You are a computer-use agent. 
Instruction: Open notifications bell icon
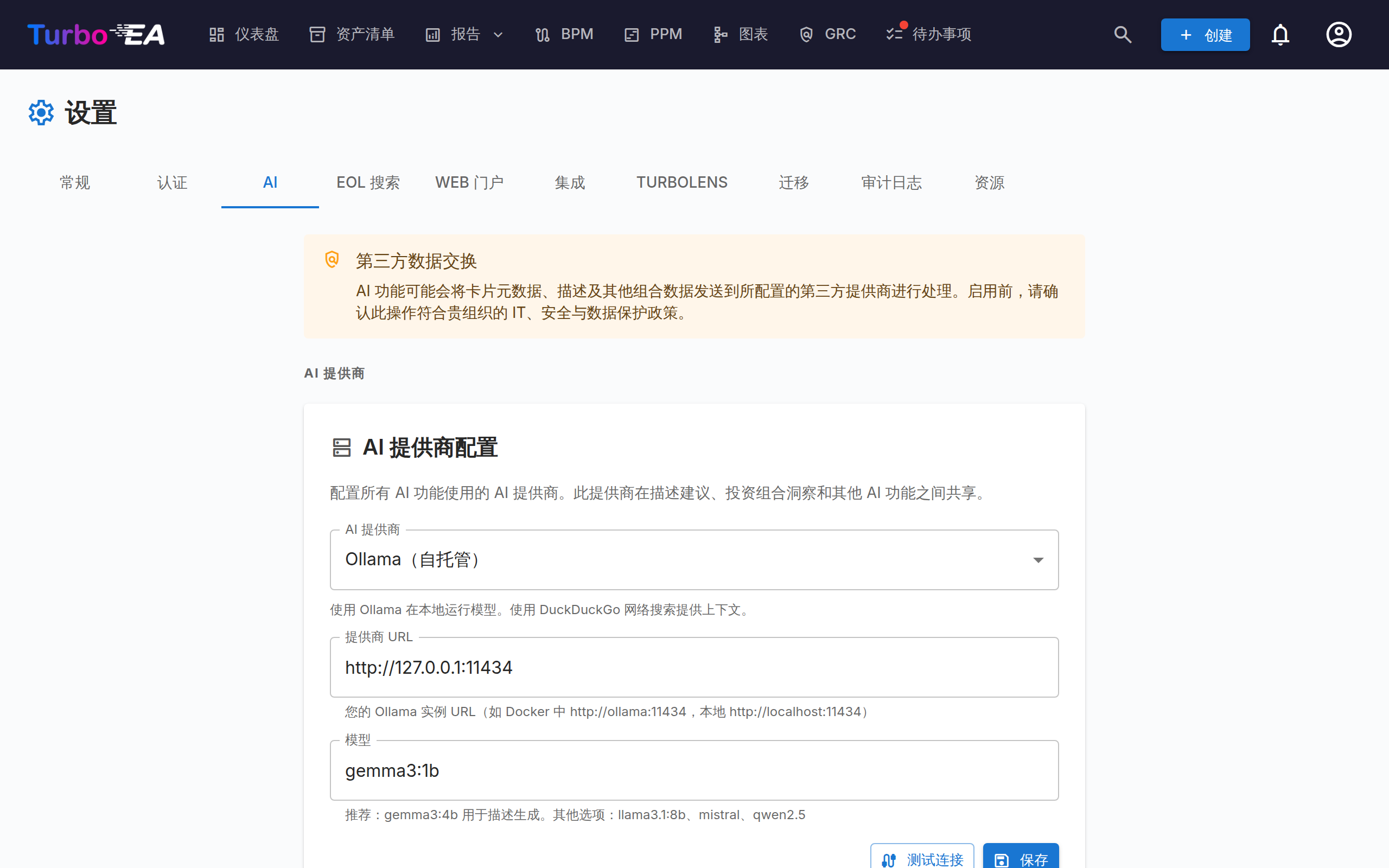click(x=1280, y=34)
